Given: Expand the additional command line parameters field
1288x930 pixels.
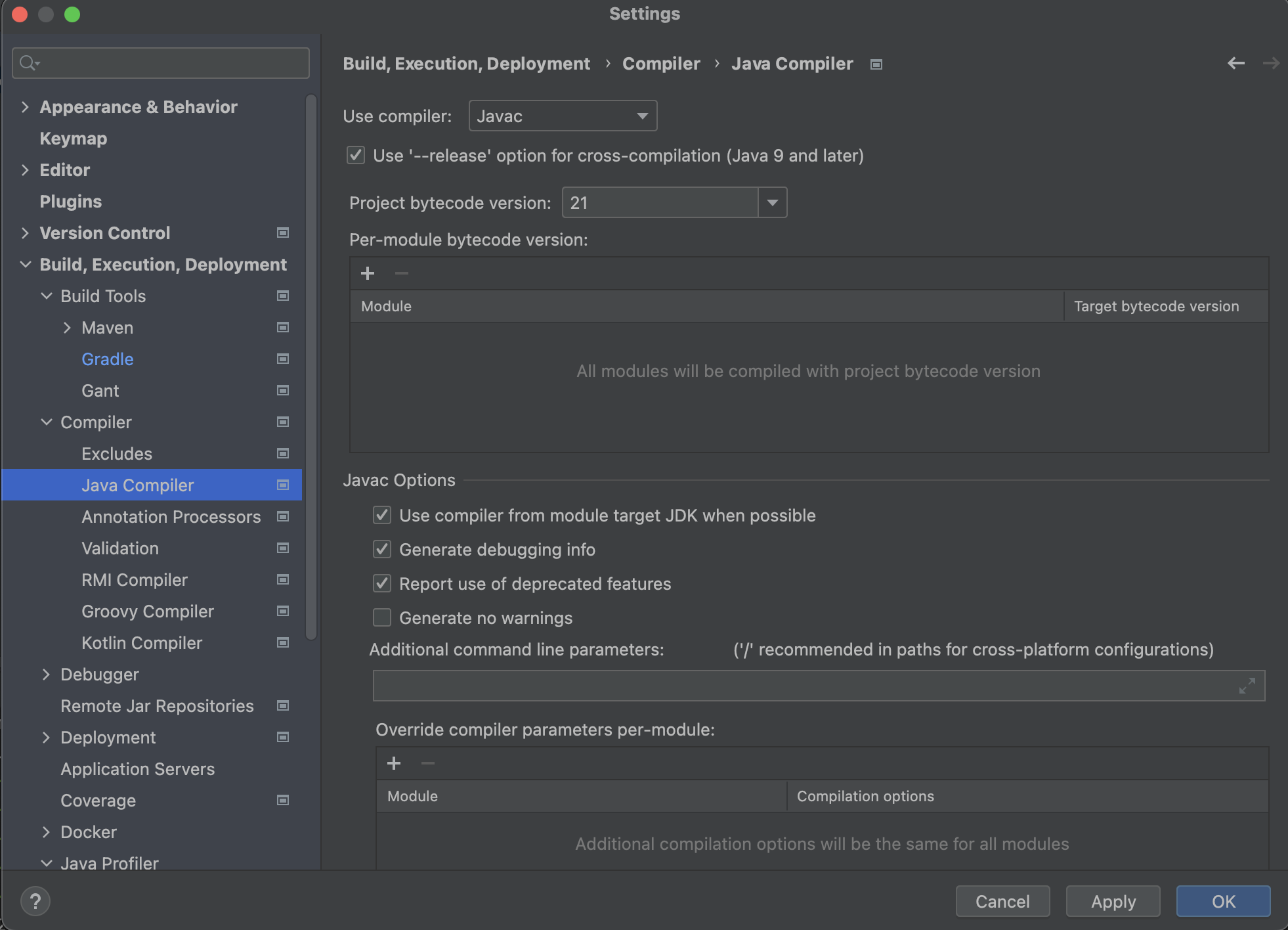Looking at the screenshot, I should 1247,686.
